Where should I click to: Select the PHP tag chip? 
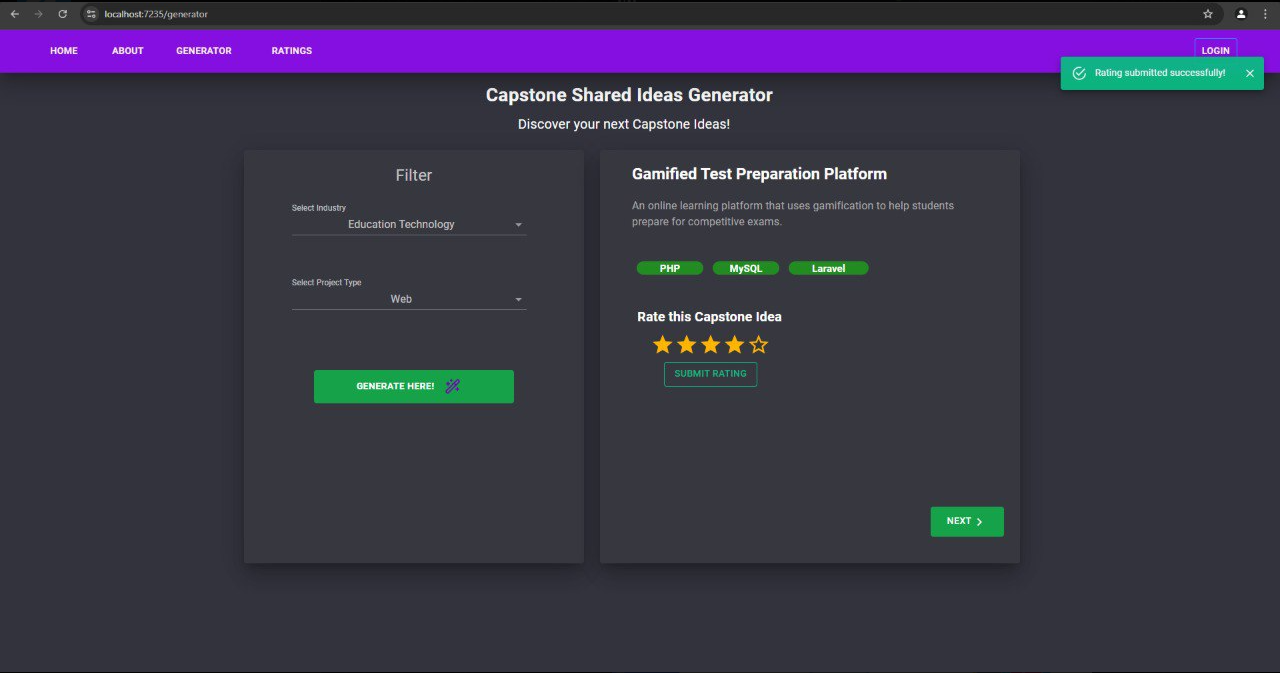[670, 268]
